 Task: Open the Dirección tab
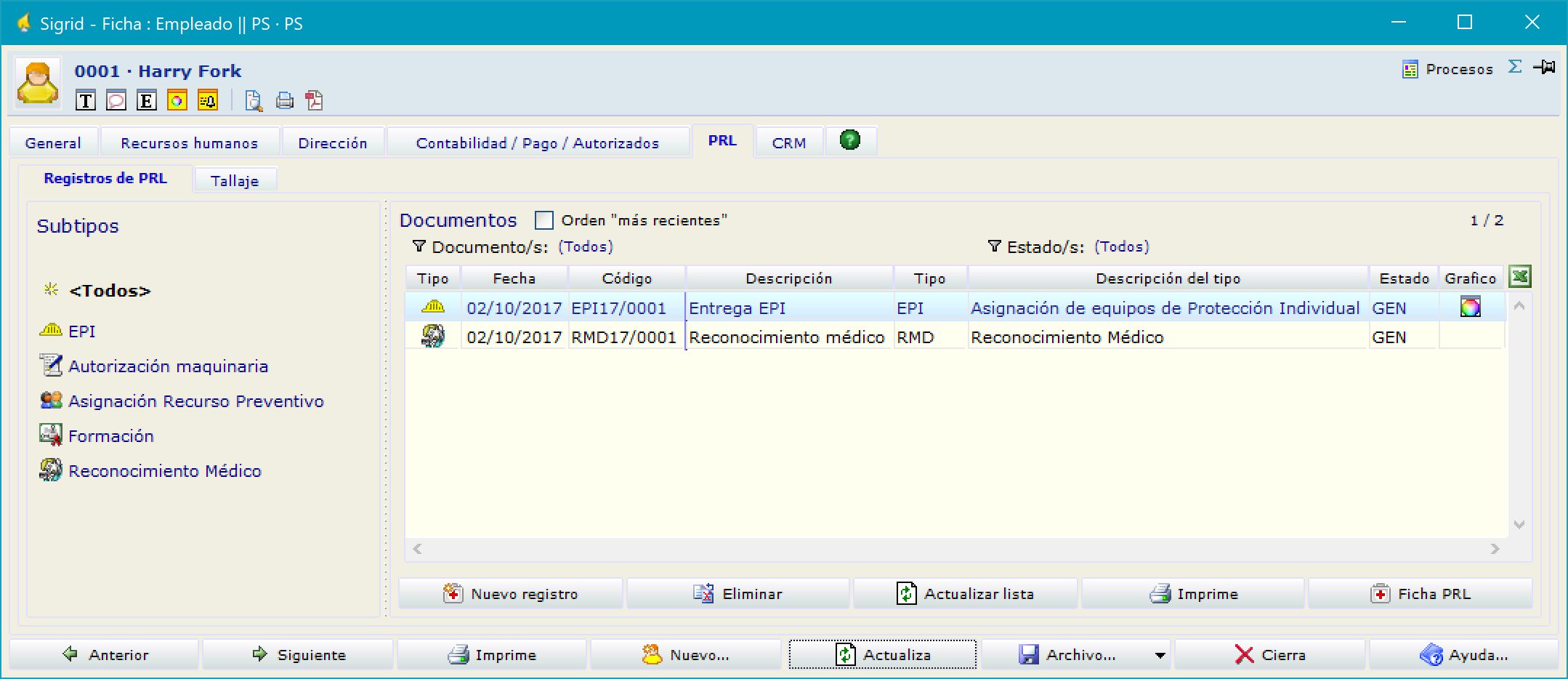click(x=333, y=142)
